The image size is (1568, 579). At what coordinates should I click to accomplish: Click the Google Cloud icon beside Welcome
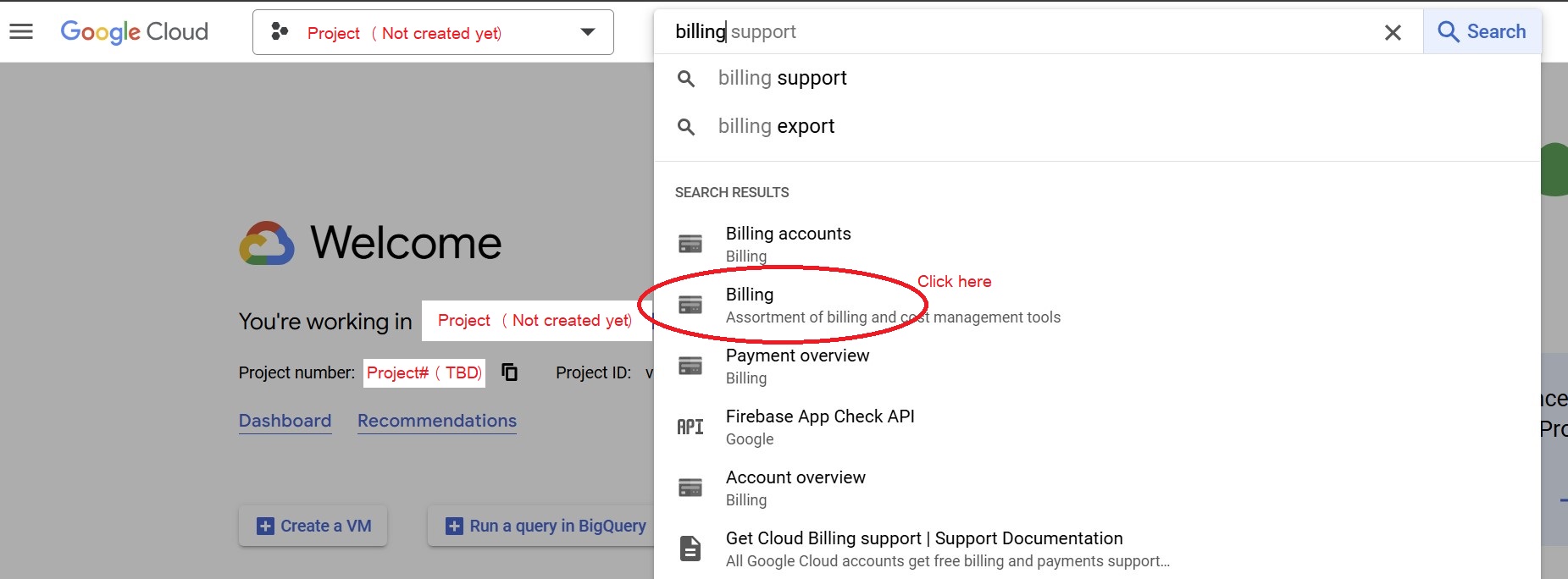point(267,244)
